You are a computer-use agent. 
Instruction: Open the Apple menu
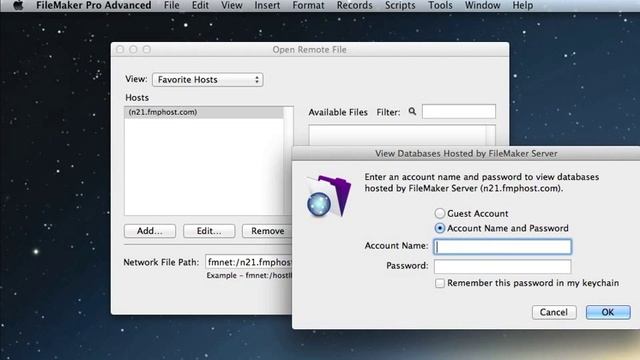click(x=18, y=5)
